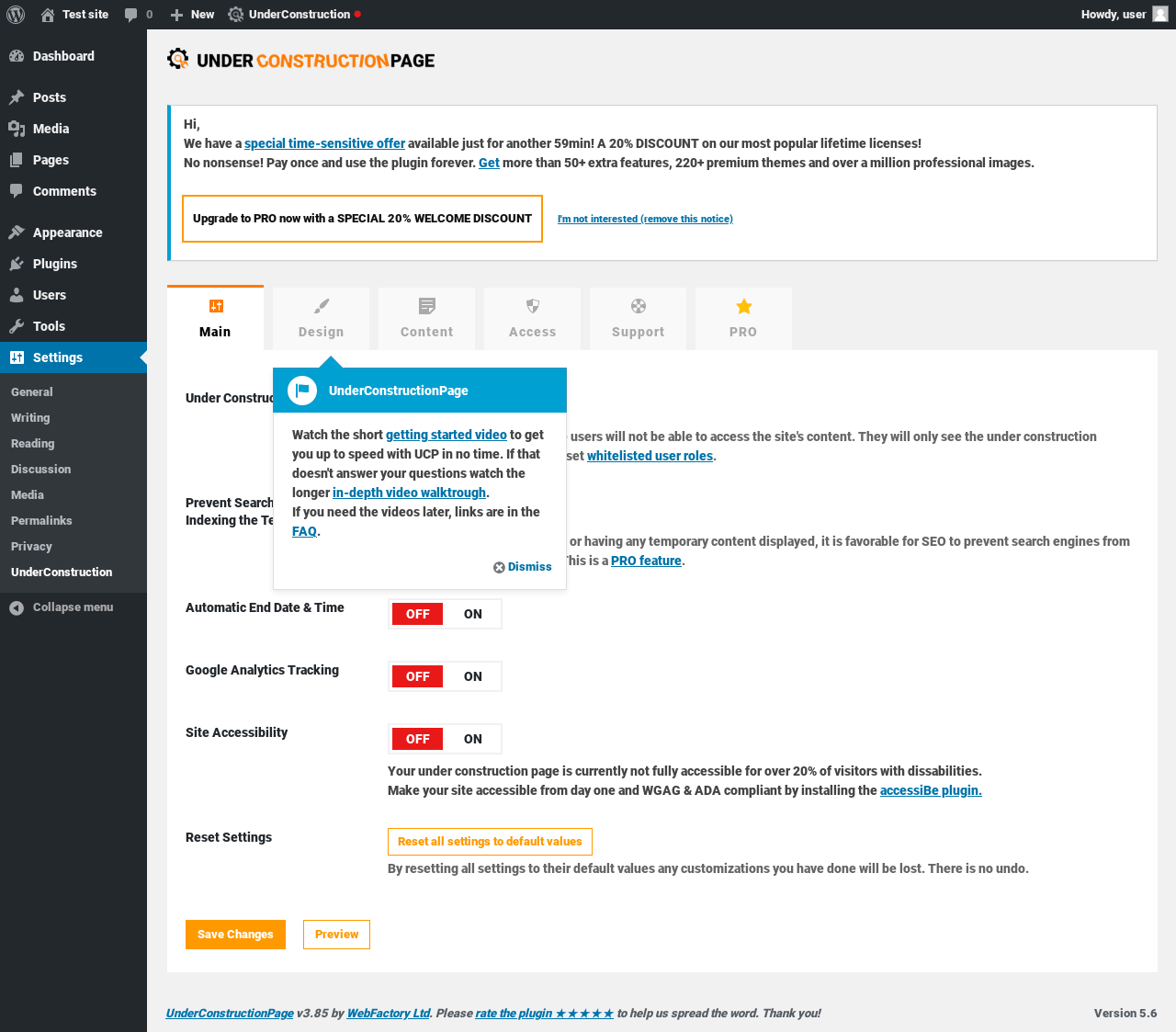Switch to the Access tab
The width and height of the screenshot is (1176, 1032).
pos(532,319)
